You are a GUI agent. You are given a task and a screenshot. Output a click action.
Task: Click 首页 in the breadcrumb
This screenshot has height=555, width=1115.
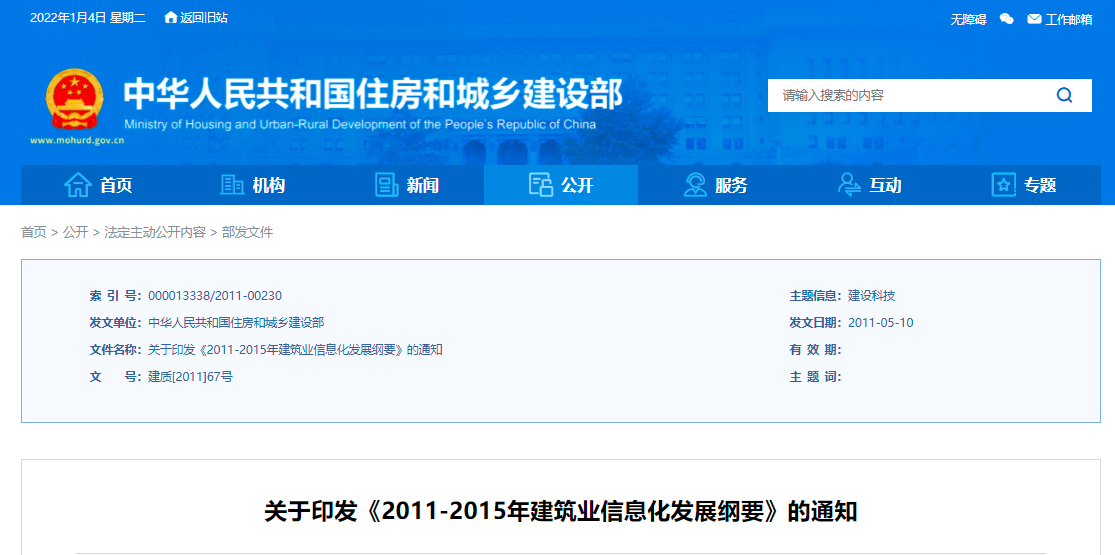[33, 232]
